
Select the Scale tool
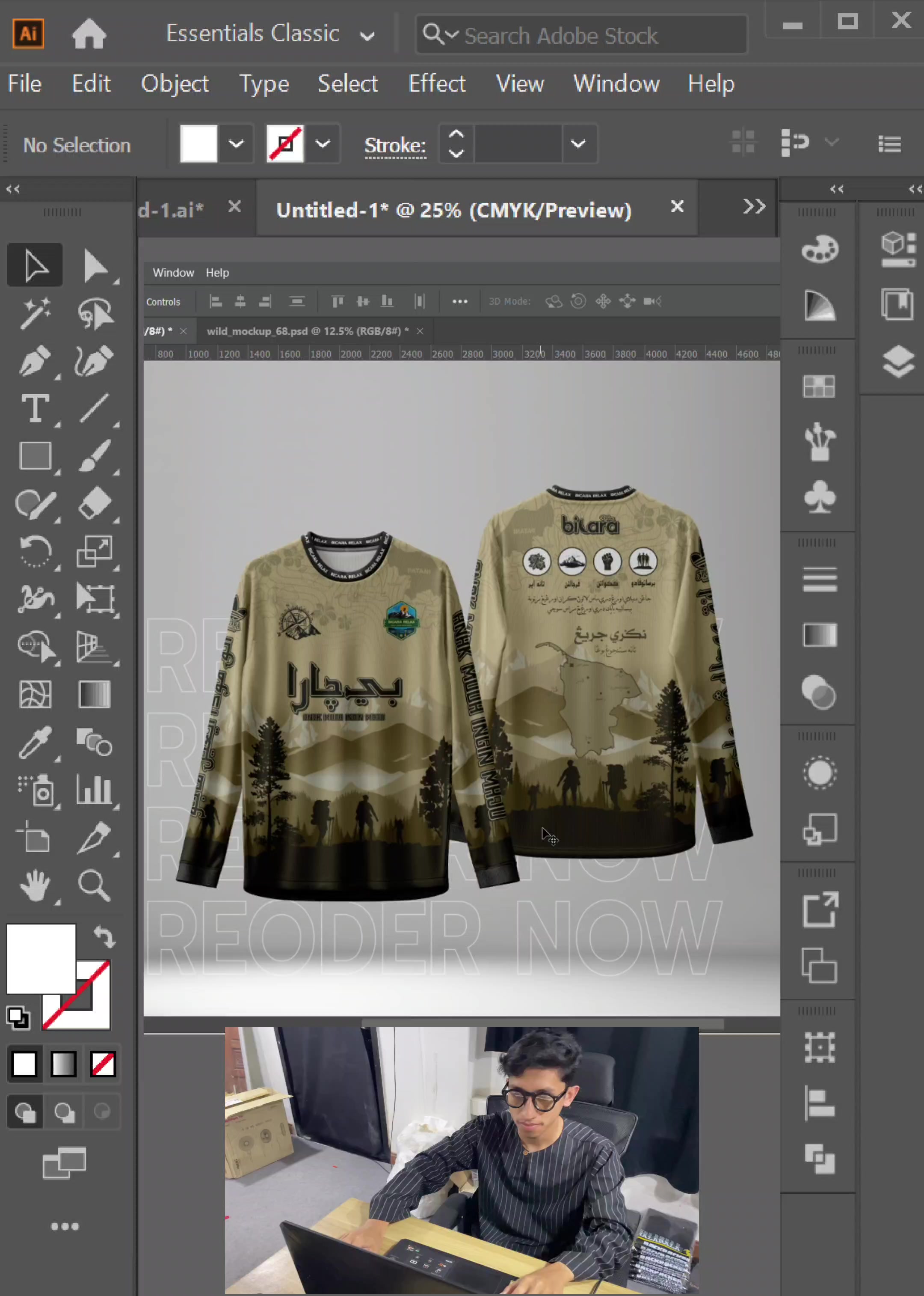pos(95,552)
